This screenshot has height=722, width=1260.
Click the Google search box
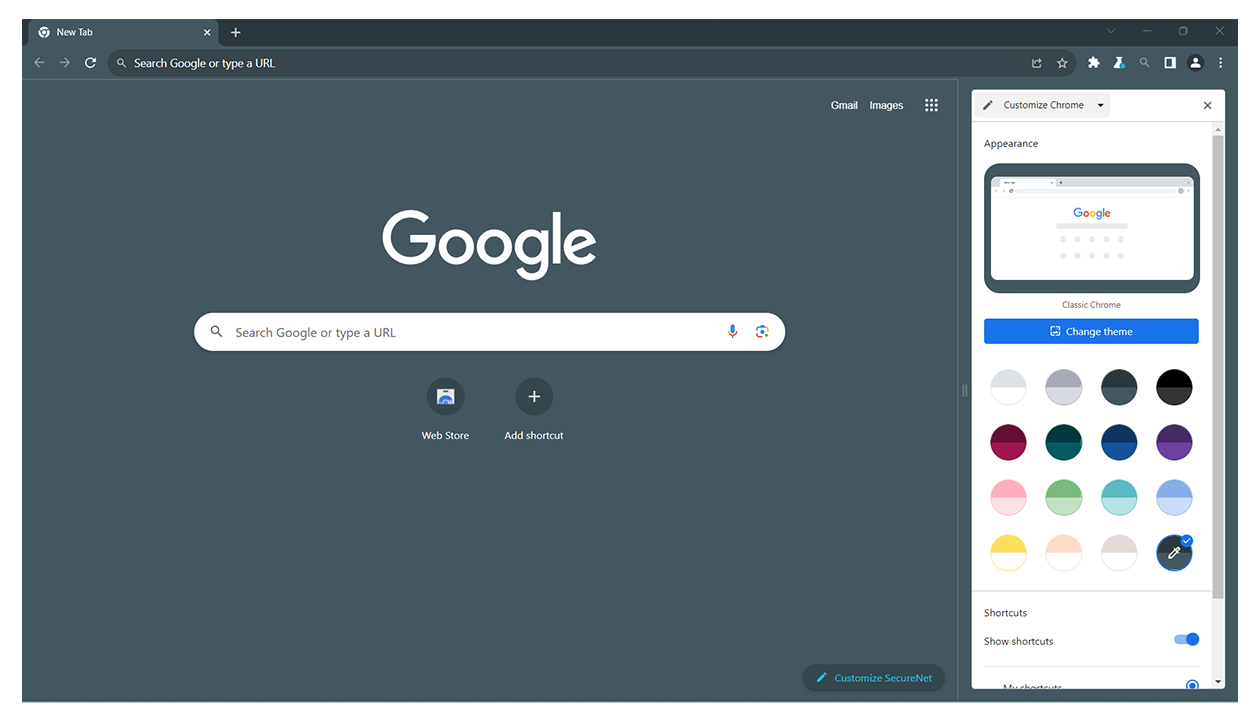click(489, 332)
